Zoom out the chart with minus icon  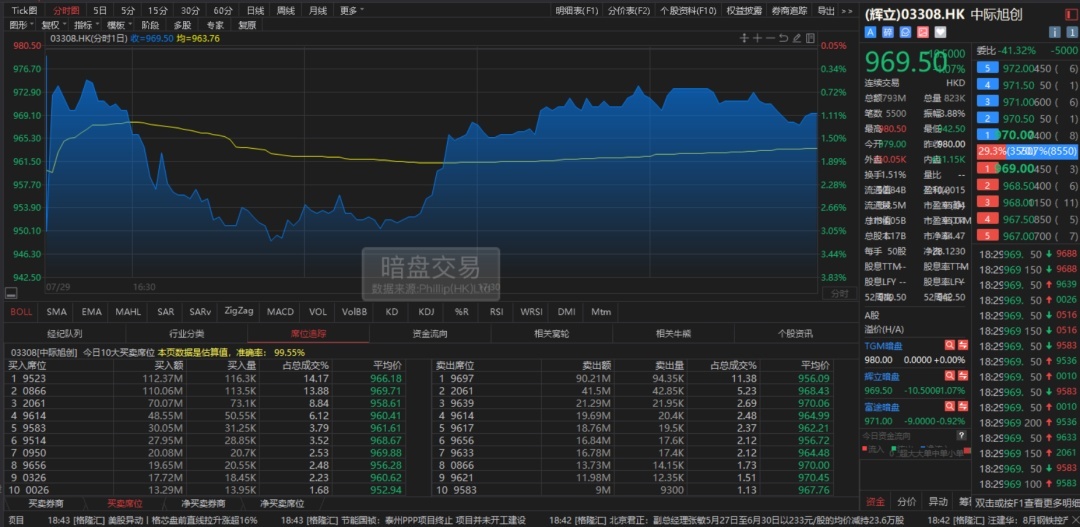tap(770, 38)
